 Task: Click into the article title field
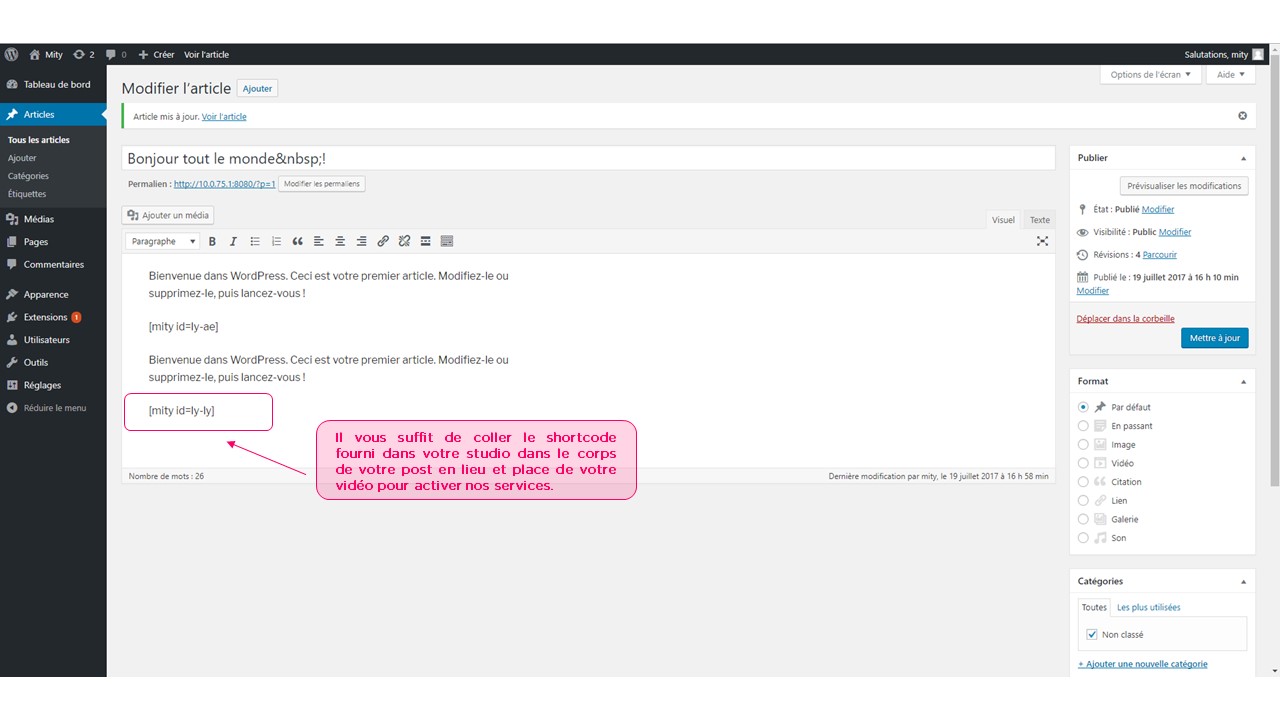coord(588,158)
